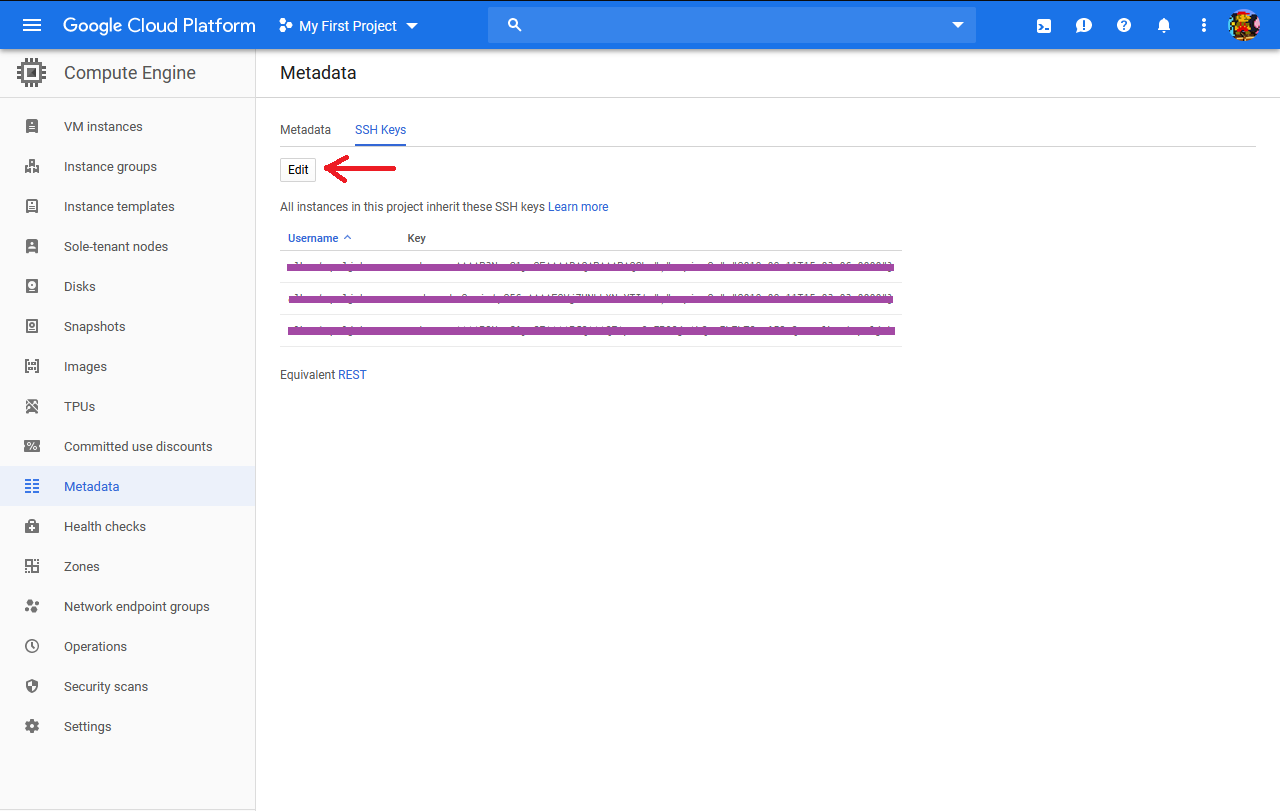Click the Instance templates sidebar icon

pos(32,206)
